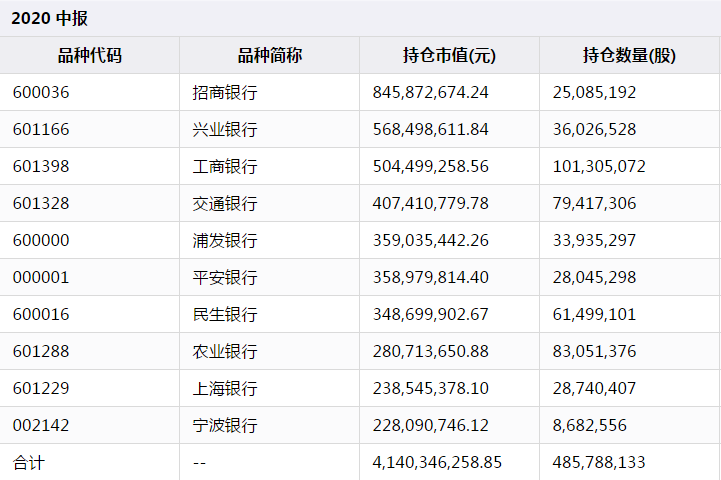Image resolution: width=721 pixels, height=480 pixels.
Task: Select 农业银行 stock name
Action: (x=225, y=351)
